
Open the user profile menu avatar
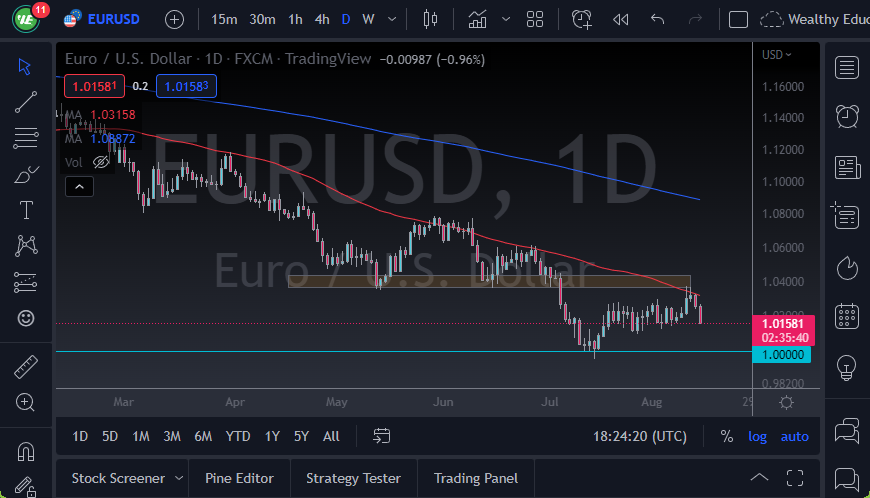(x=26, y=20)
